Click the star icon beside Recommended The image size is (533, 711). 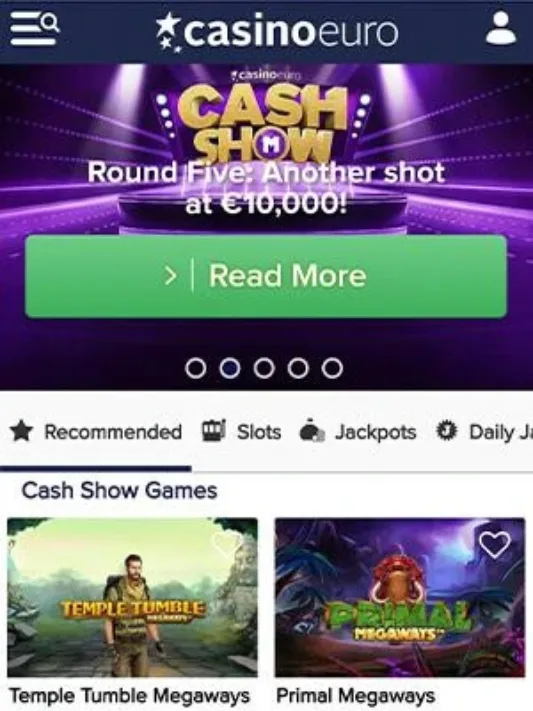[x=22, y=431]
